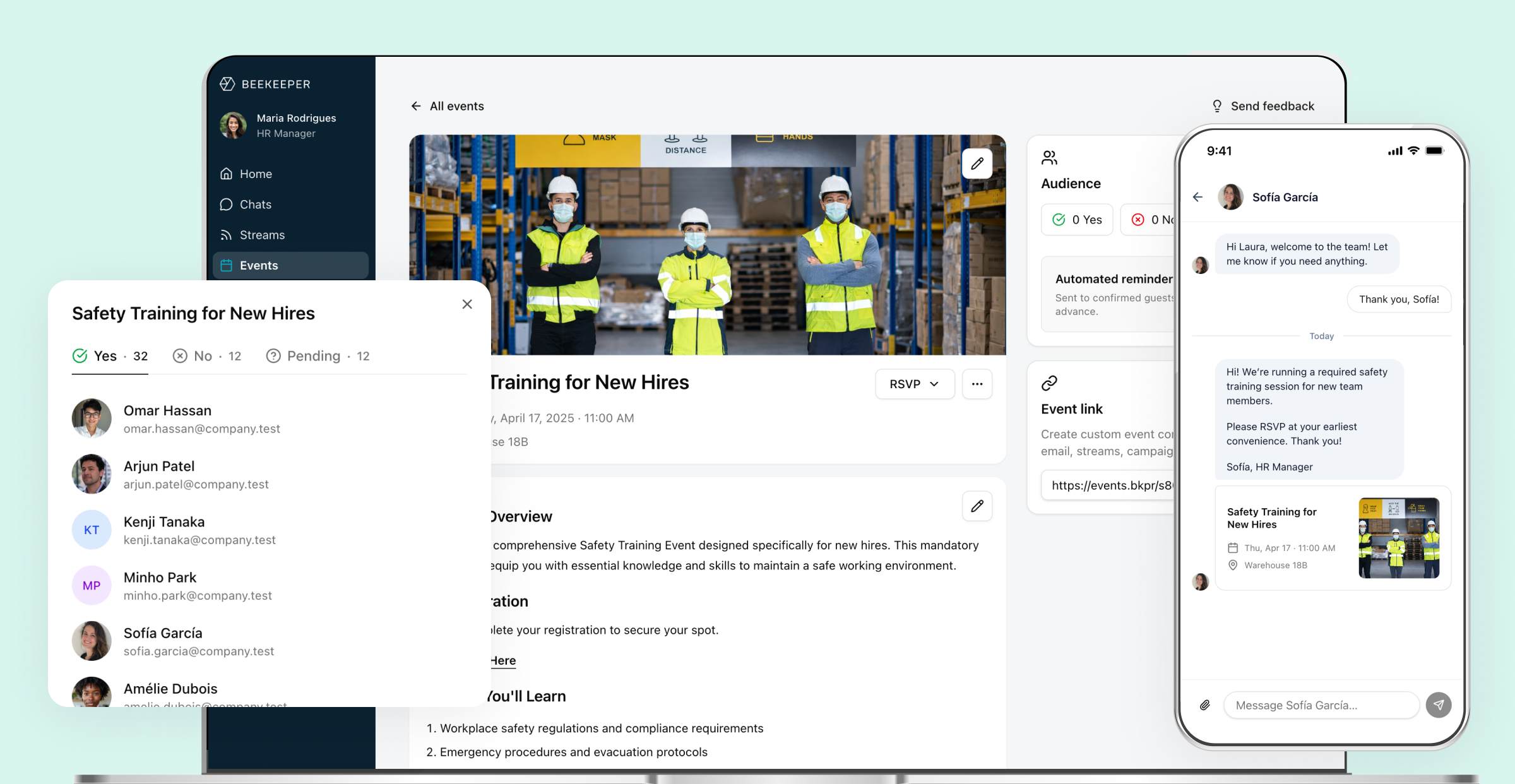This screenshot has height=784, width=1515.
Task: Click the Message Sofía García input field
Action: [1321, 705]
